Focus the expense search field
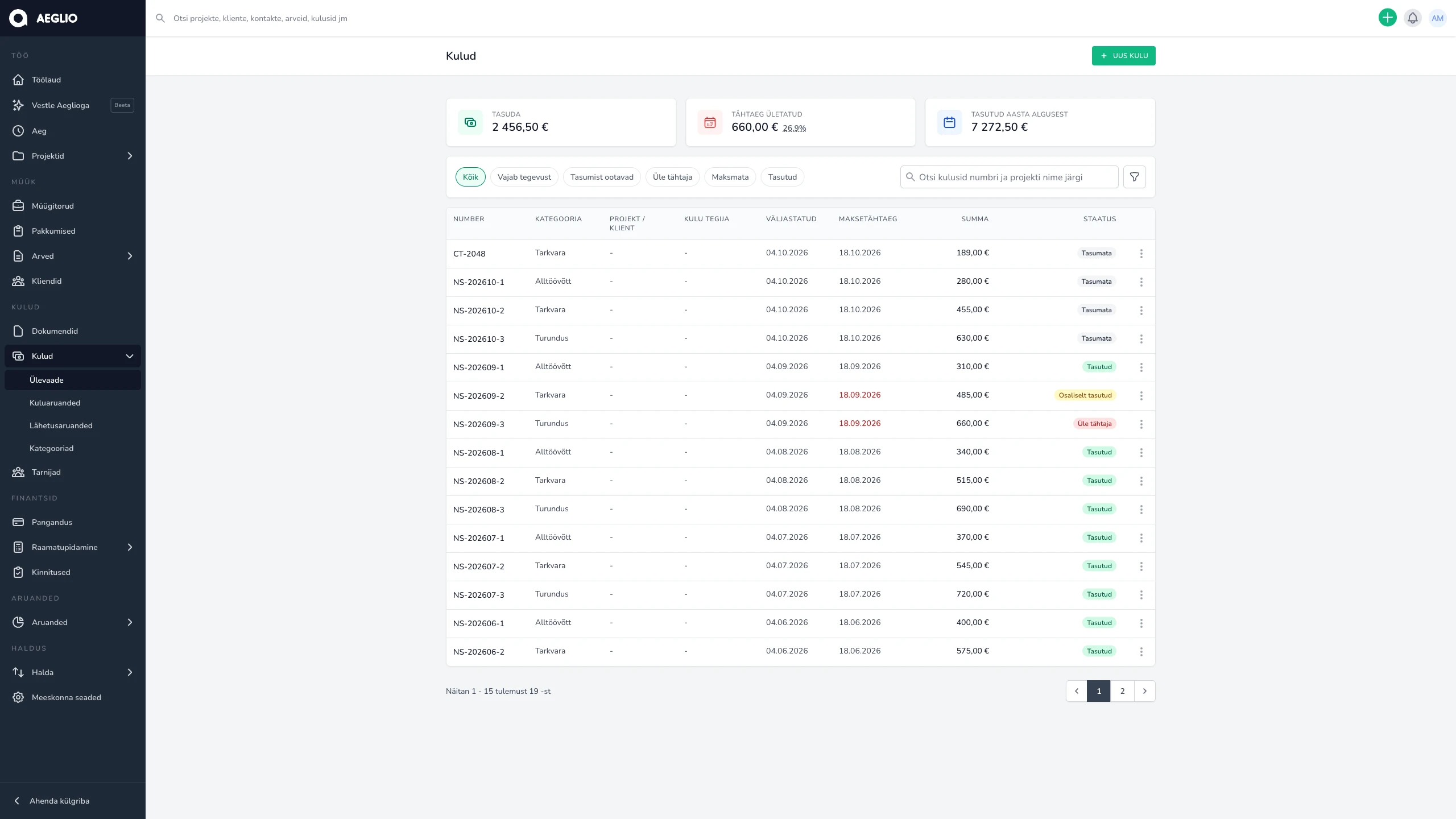The width and height of the screenshot is (1456, 819). 1009,177
